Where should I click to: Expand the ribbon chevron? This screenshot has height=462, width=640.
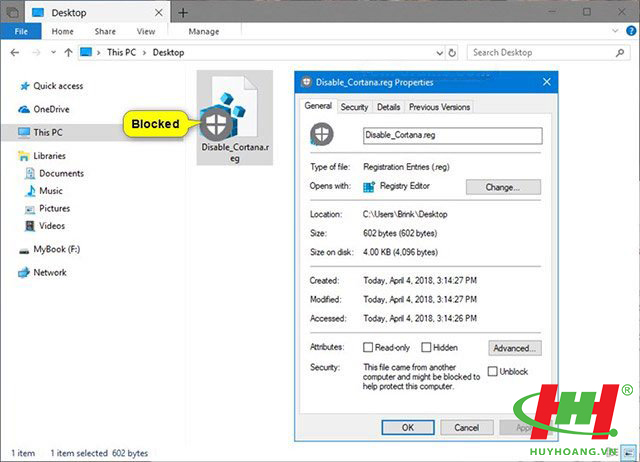tap(615, 31)
